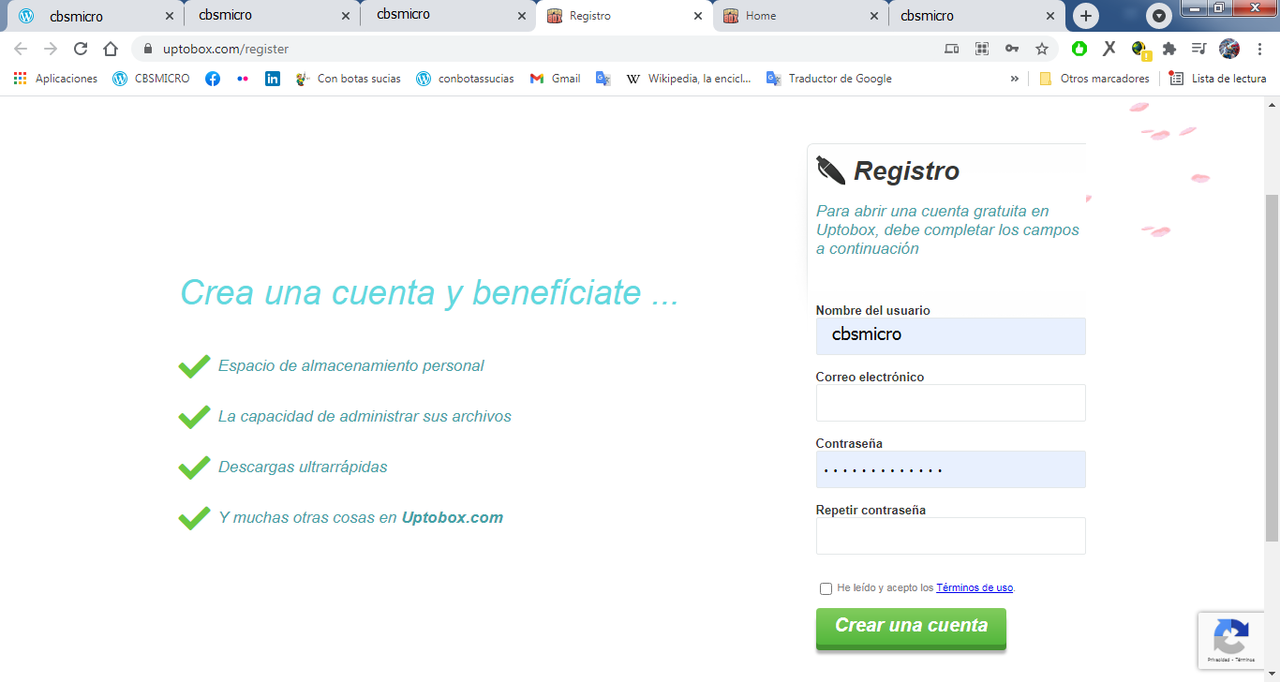Open the globe extension with warning badge
1280x682 pixels.
pos(1140,49)
